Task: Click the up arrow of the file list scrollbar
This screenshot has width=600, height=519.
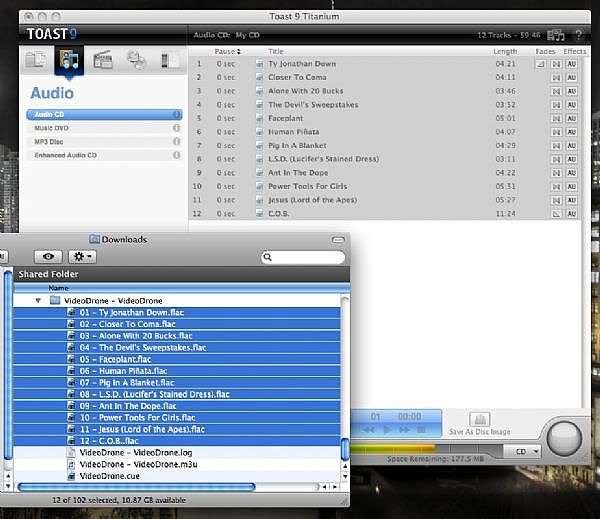Action: tap(345, 467)
